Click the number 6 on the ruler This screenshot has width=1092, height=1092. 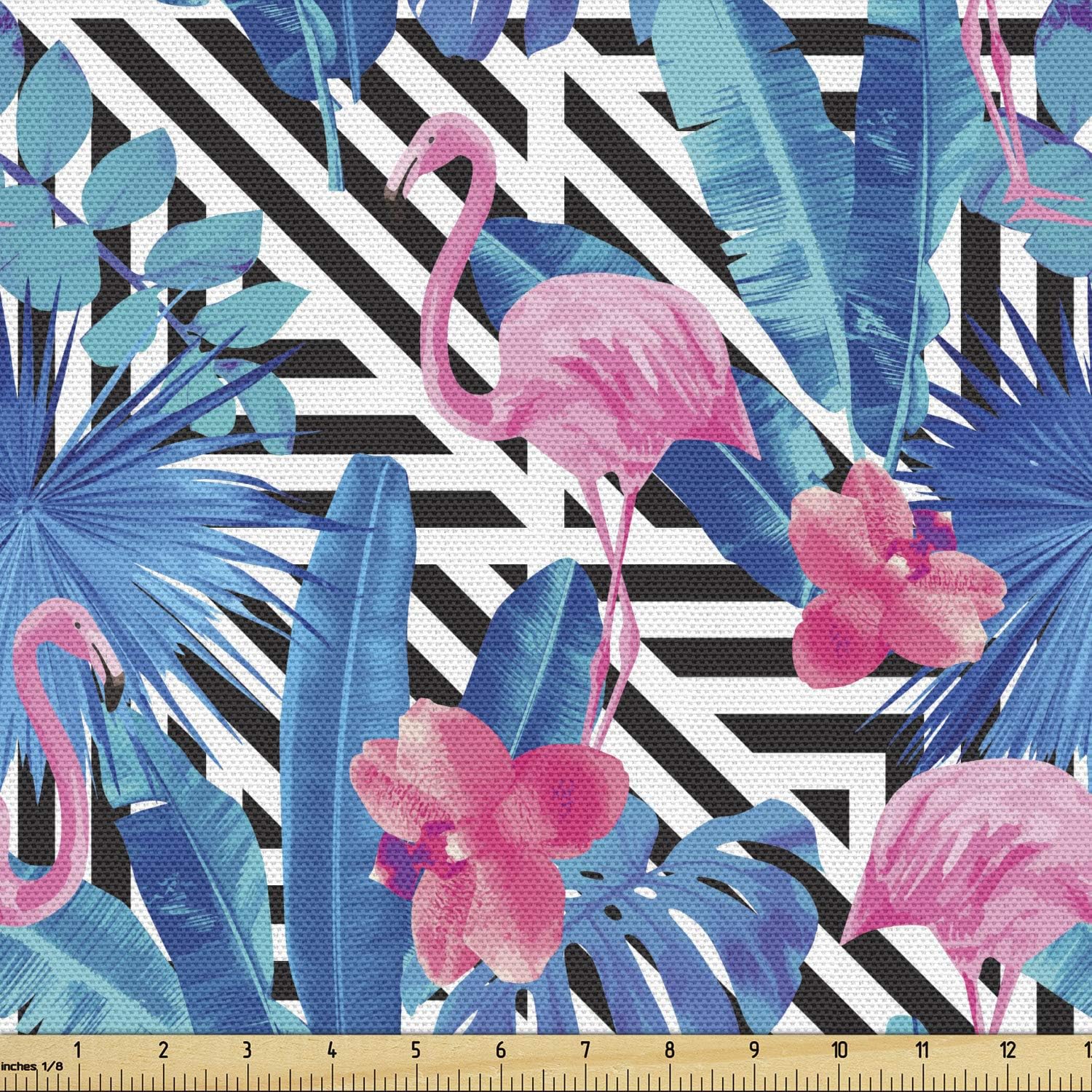[500, 1050]
